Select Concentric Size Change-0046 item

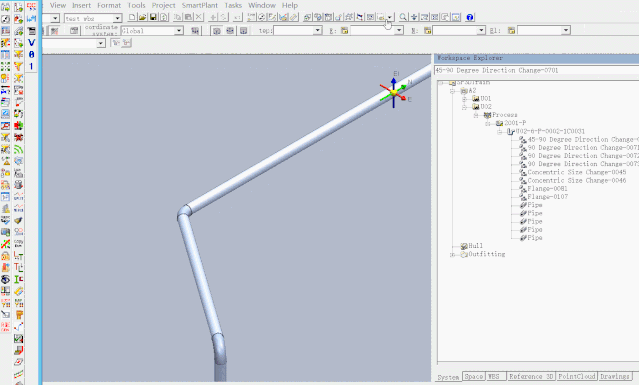pyautogui.click(x=577, y=180)
